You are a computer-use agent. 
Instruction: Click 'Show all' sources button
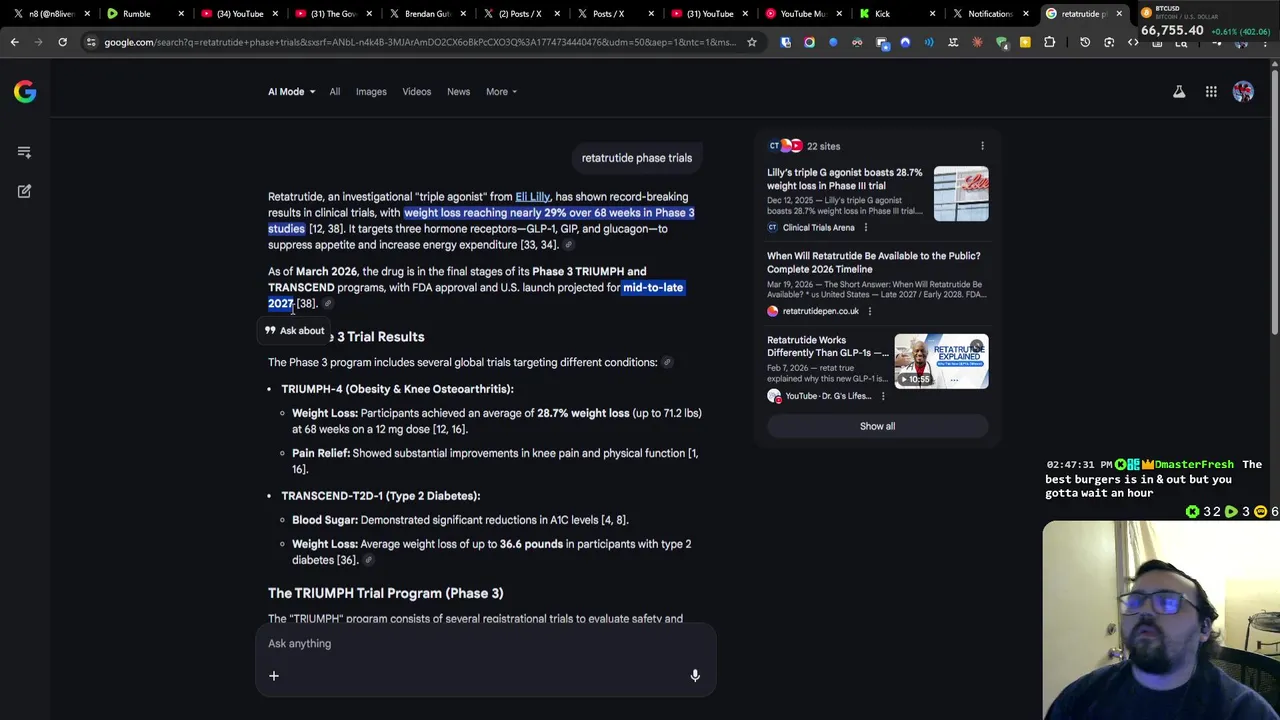(877, 426)
